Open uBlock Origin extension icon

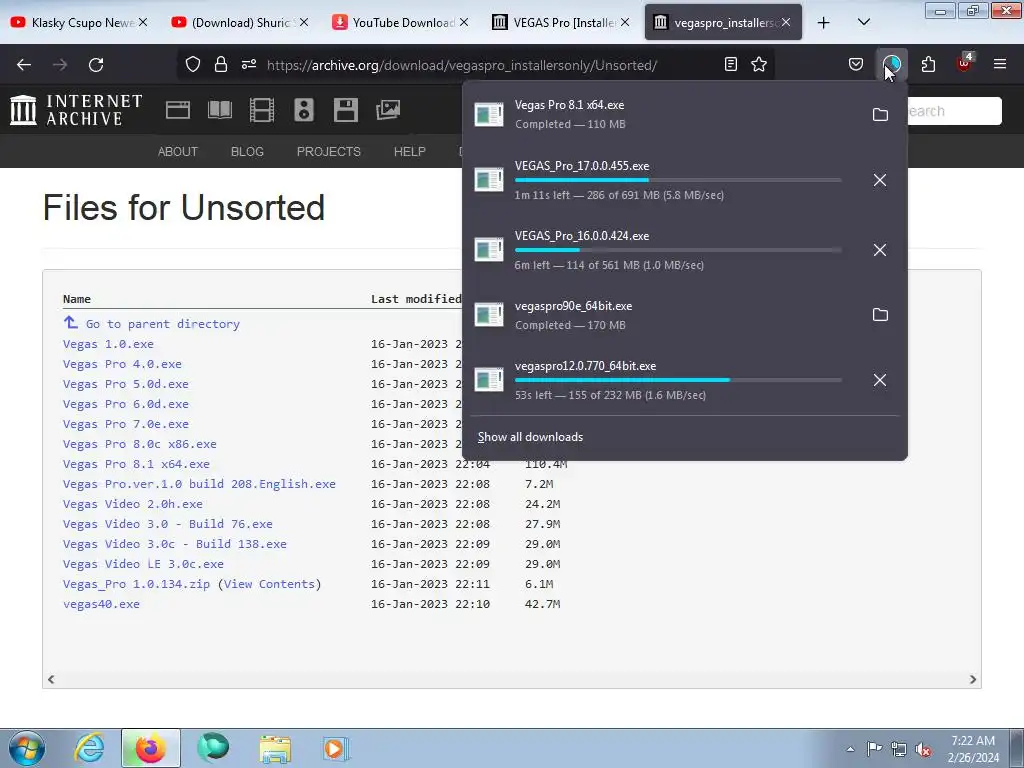(x=964, y=64)
